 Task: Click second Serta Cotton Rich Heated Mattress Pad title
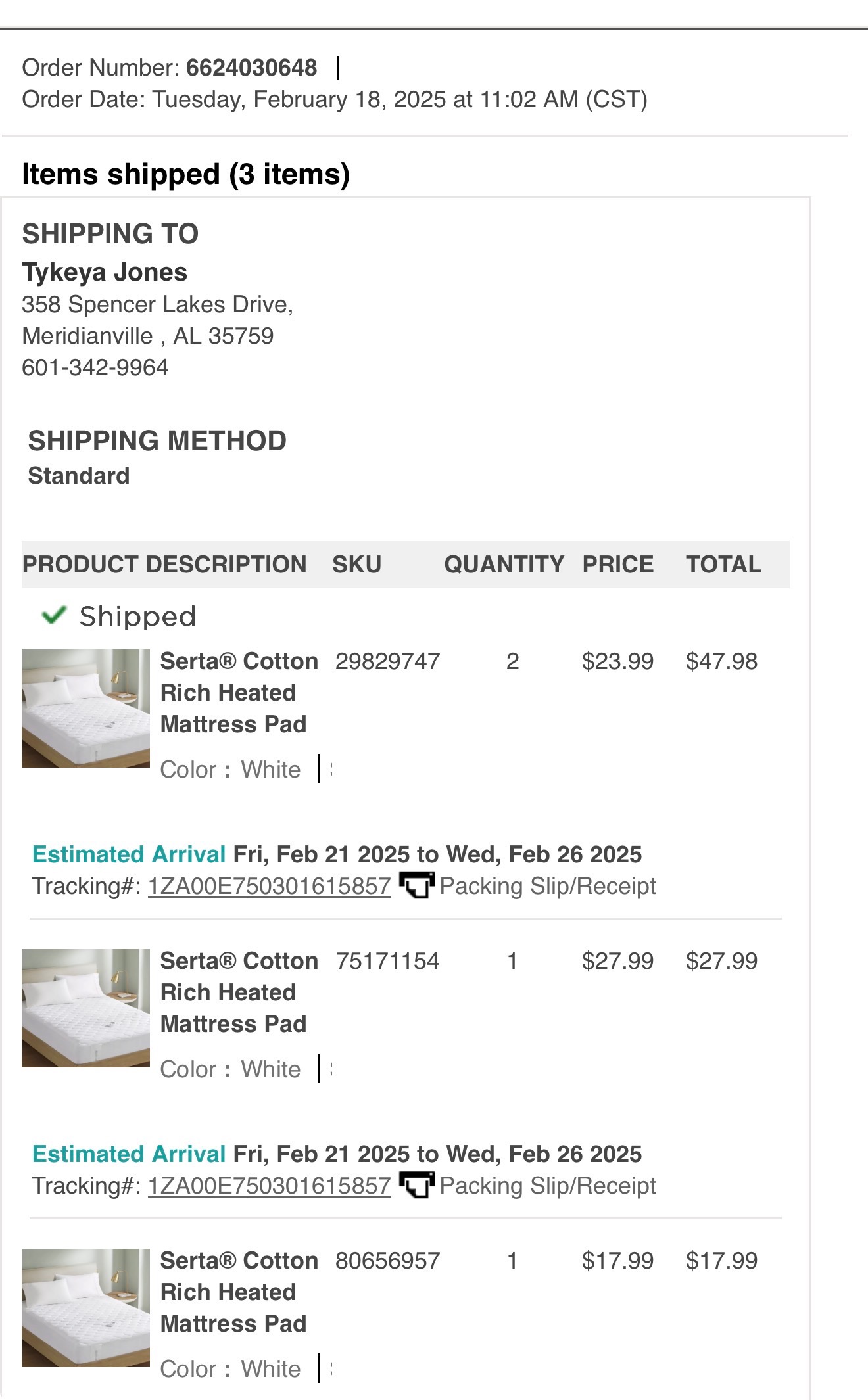tap(239, 992)
